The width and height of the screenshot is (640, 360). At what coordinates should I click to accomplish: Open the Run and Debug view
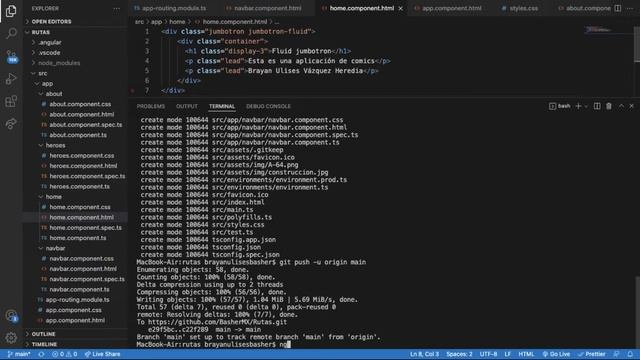pos(11,78)
